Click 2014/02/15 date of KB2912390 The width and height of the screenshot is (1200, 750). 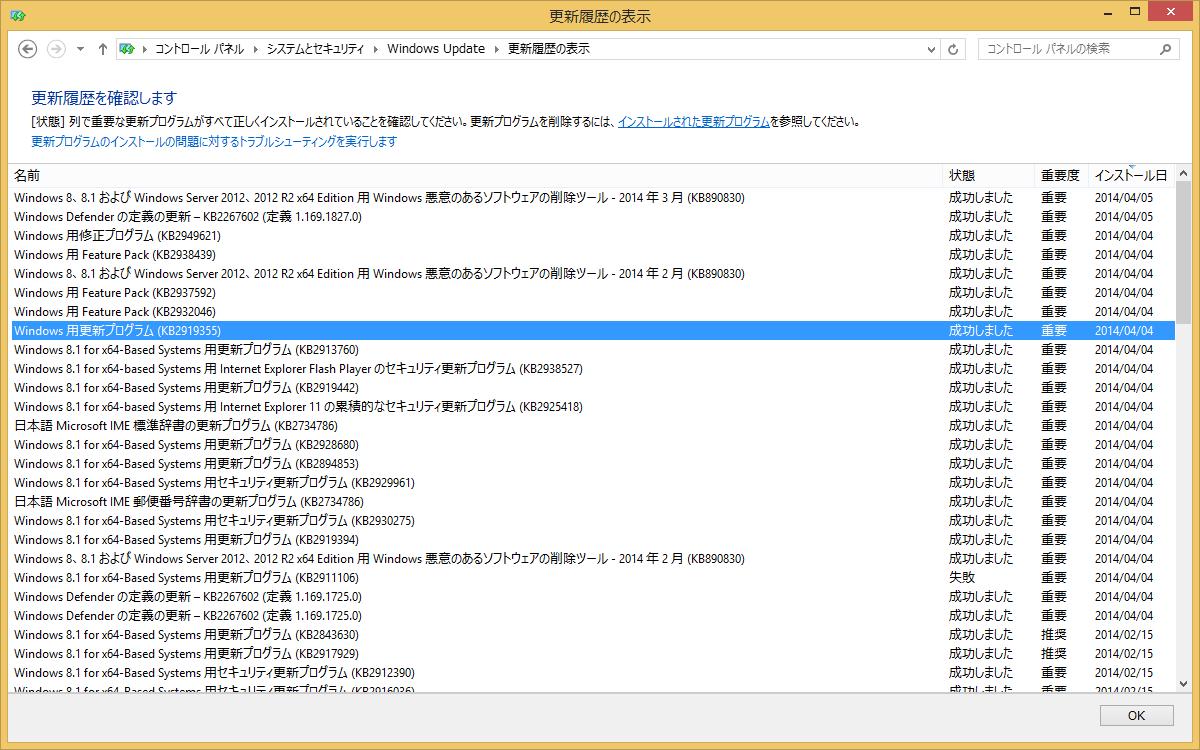coord(1124,673)
